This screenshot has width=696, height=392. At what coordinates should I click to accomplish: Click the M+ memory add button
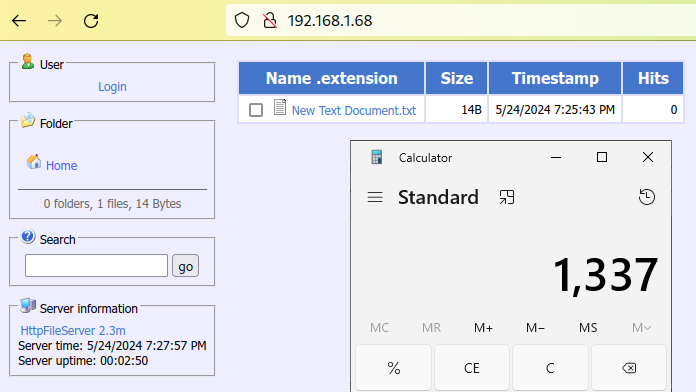click(x=483, y=328)
